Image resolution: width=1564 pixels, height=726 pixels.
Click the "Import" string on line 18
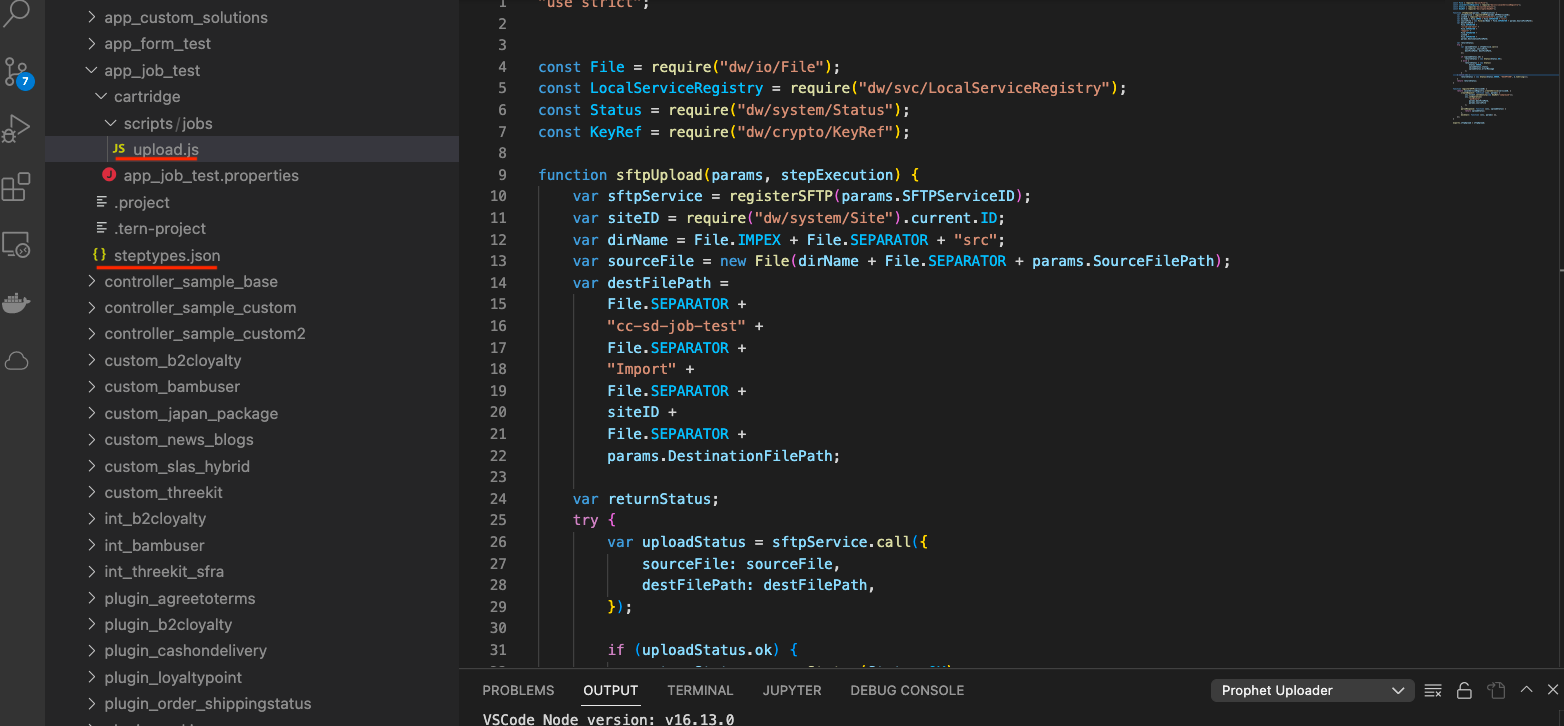tap(642, 369)
